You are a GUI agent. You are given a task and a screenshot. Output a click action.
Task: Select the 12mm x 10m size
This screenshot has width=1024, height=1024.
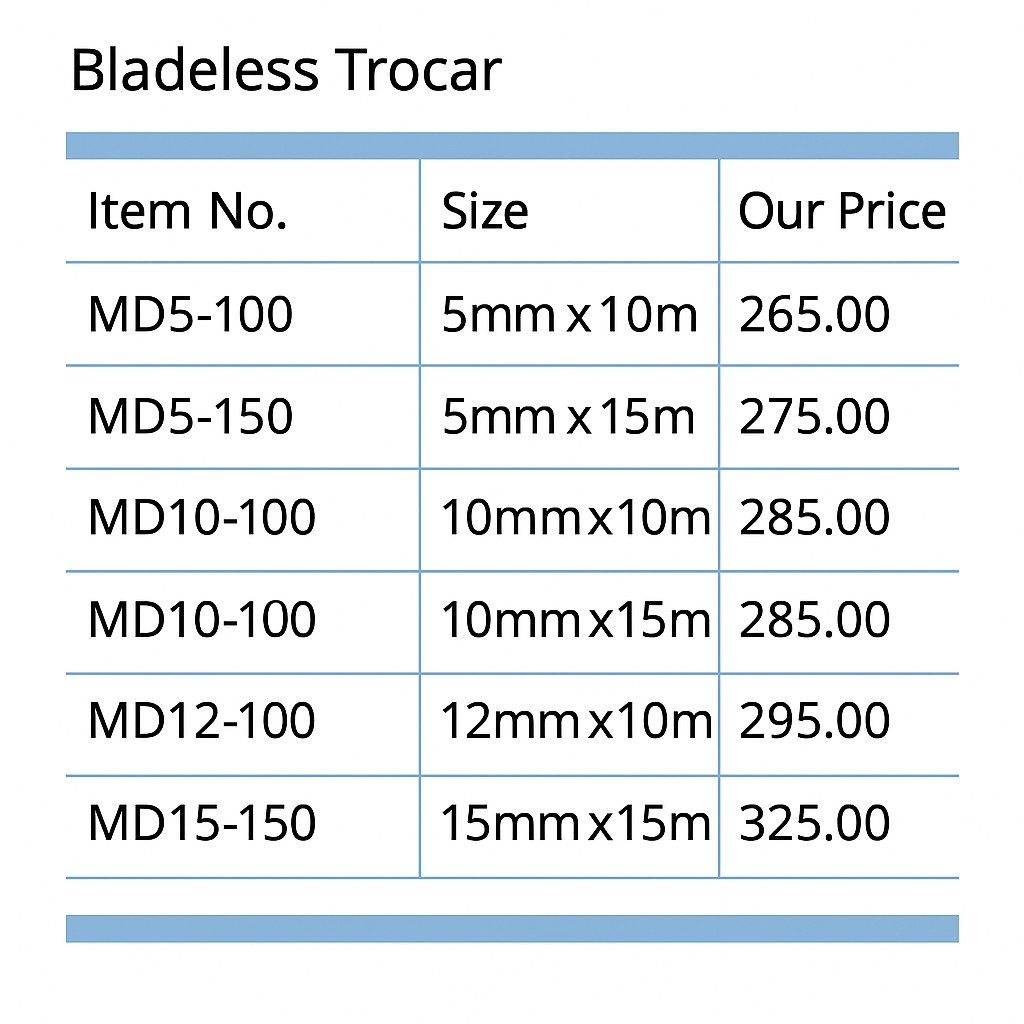coord(575,722)
